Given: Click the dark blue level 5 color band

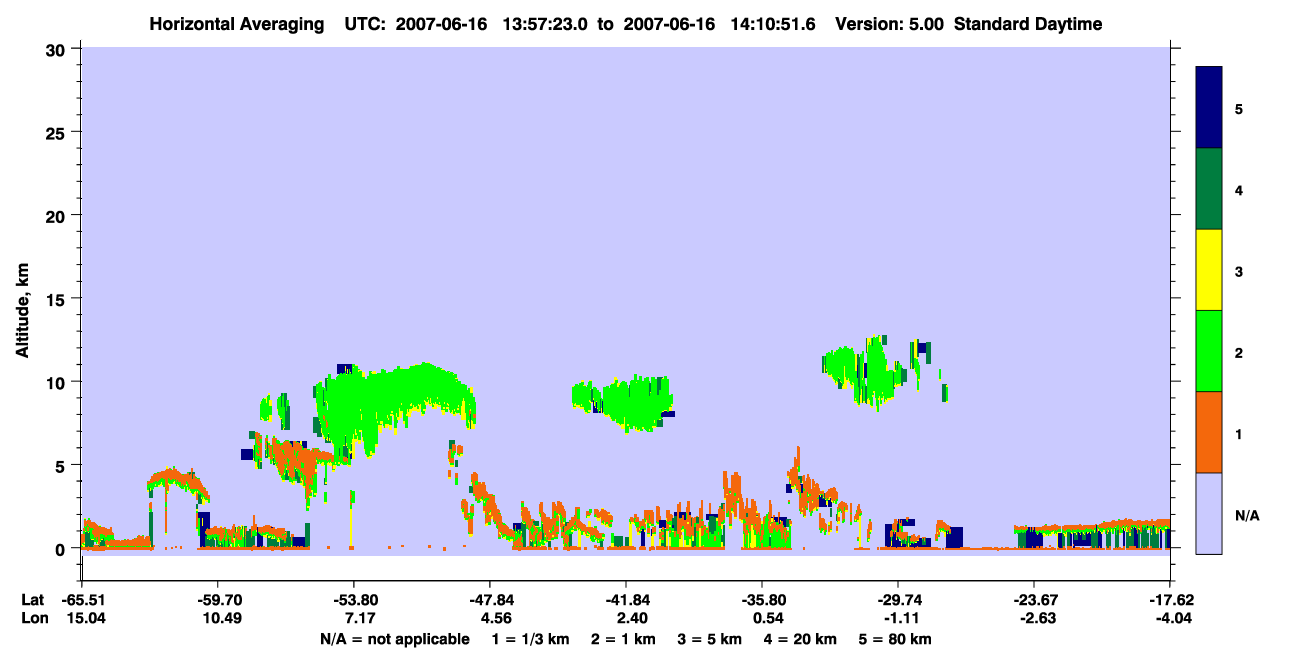Looking at the screenshot, I should point(1210,108).
